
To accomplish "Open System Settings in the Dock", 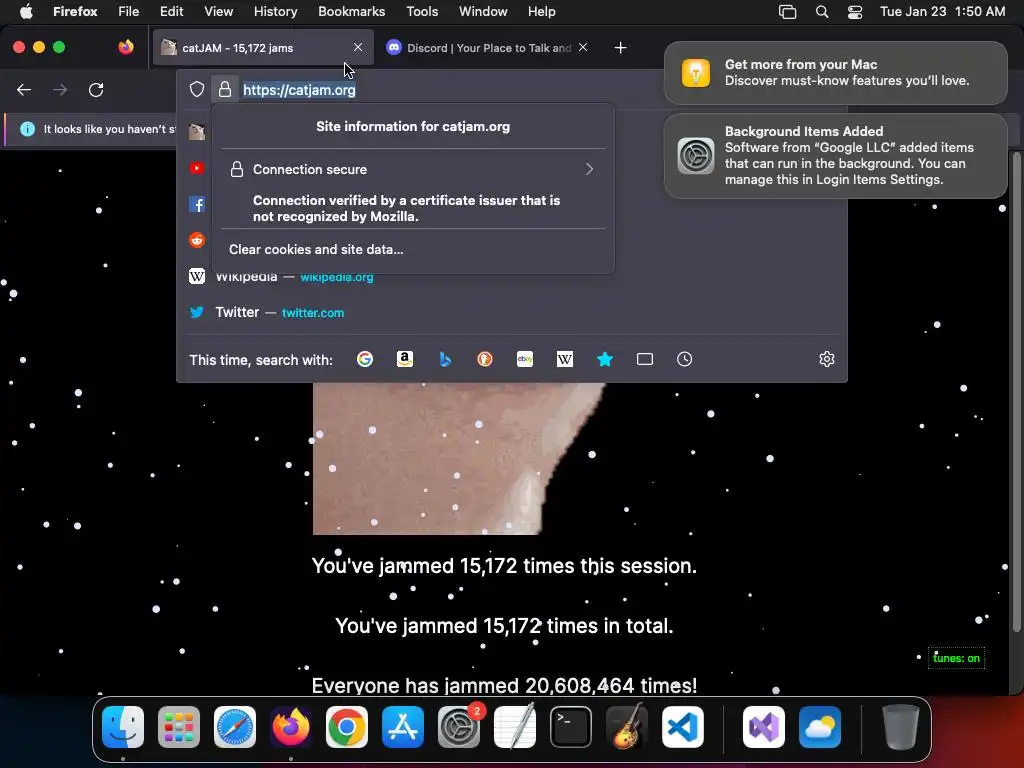I will (x=458, y=727).
